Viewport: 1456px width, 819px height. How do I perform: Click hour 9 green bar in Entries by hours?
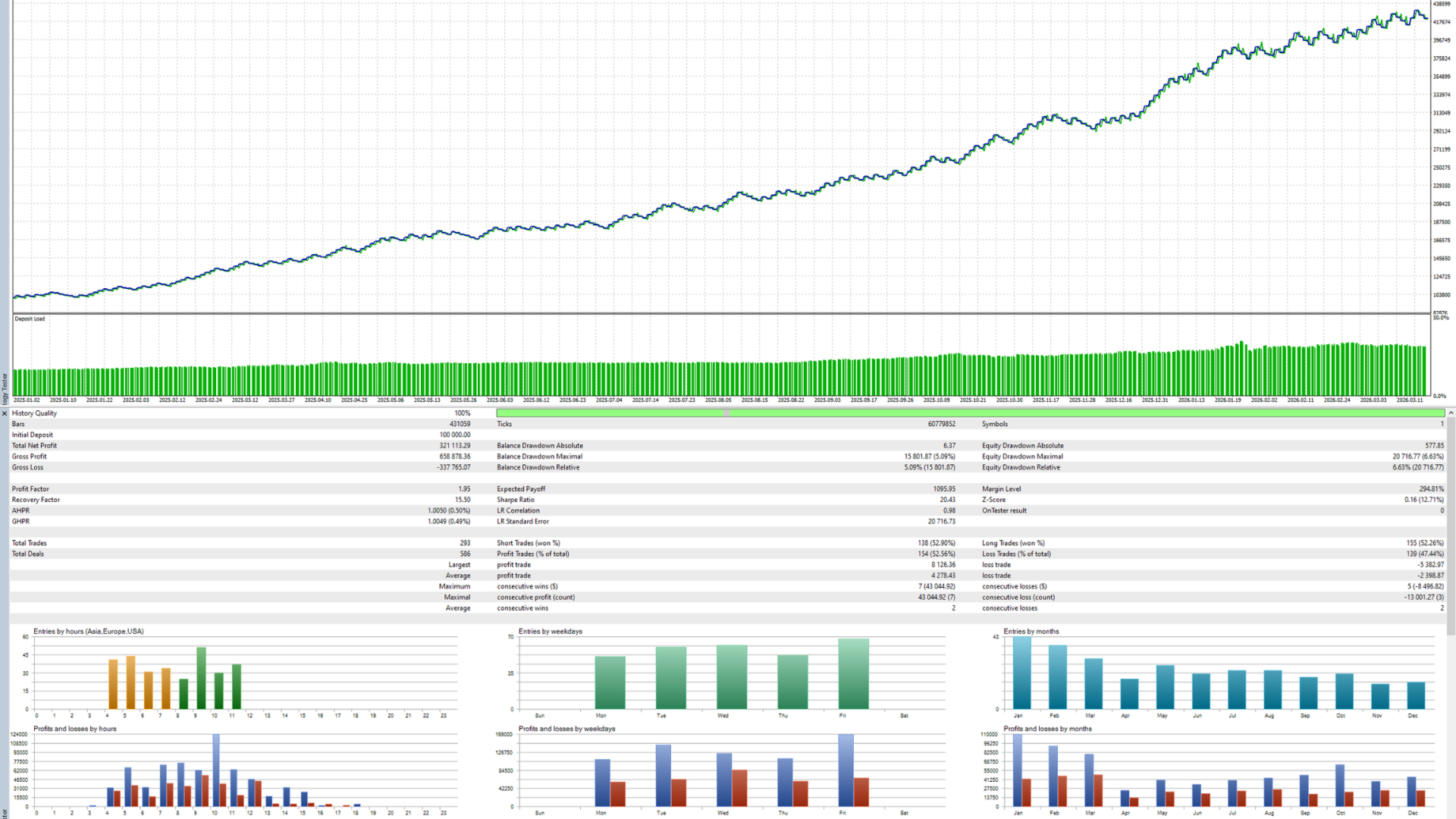pyautogui.click(x=201, y=678)
